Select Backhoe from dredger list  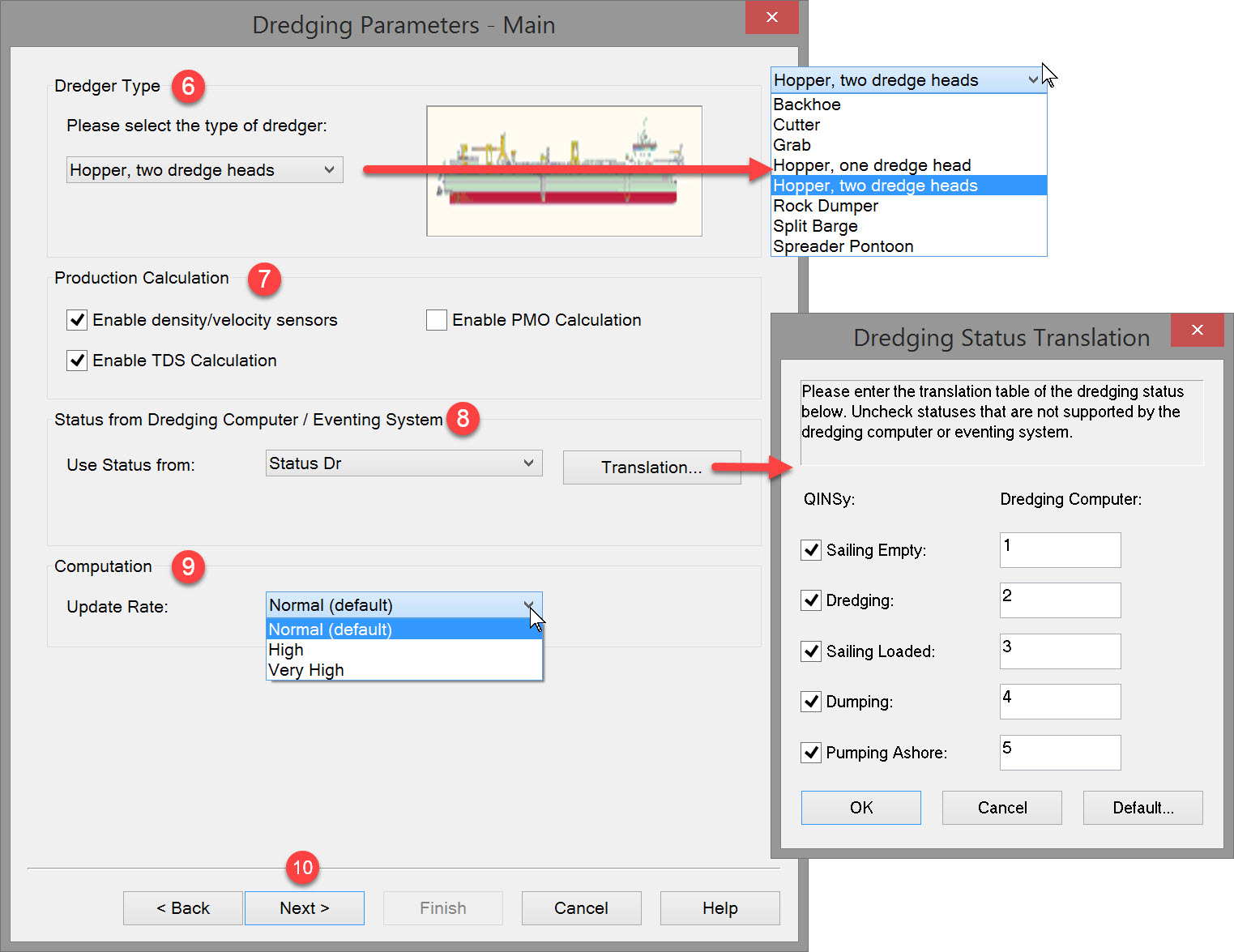pyautogui.click(x=807, y=105)
